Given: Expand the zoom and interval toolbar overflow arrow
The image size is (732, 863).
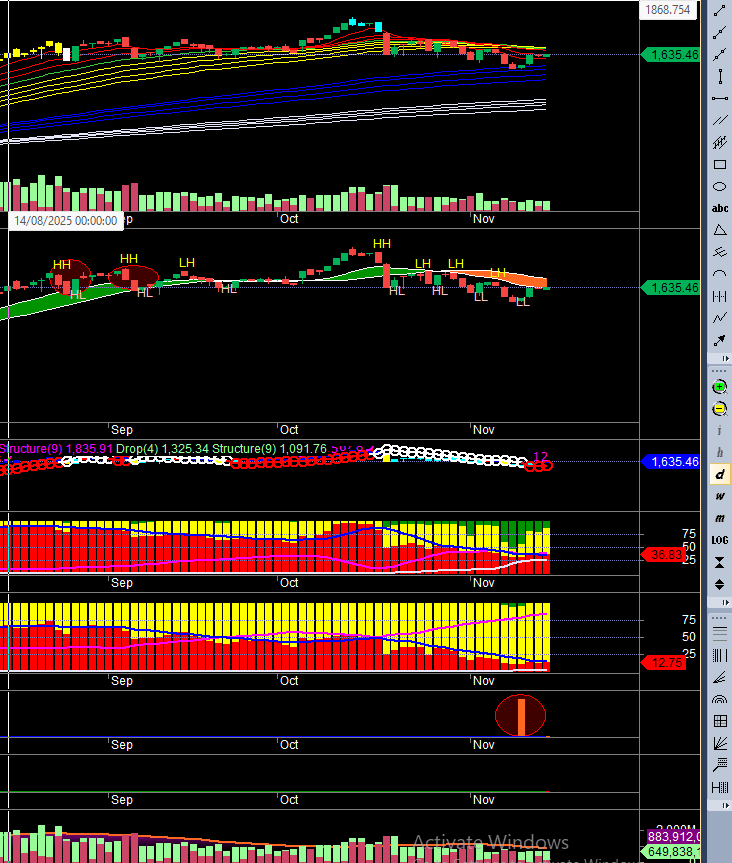Looking at the screenshot, I should tap(726, 603).
